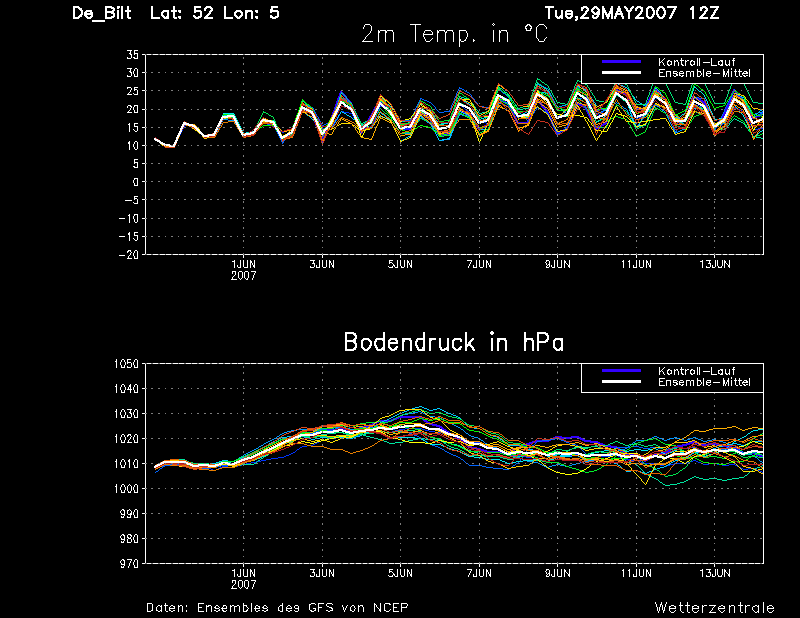Click the 1050 value on pressure axis
Viewport: 800px width, 618px height.
point(126,363)
